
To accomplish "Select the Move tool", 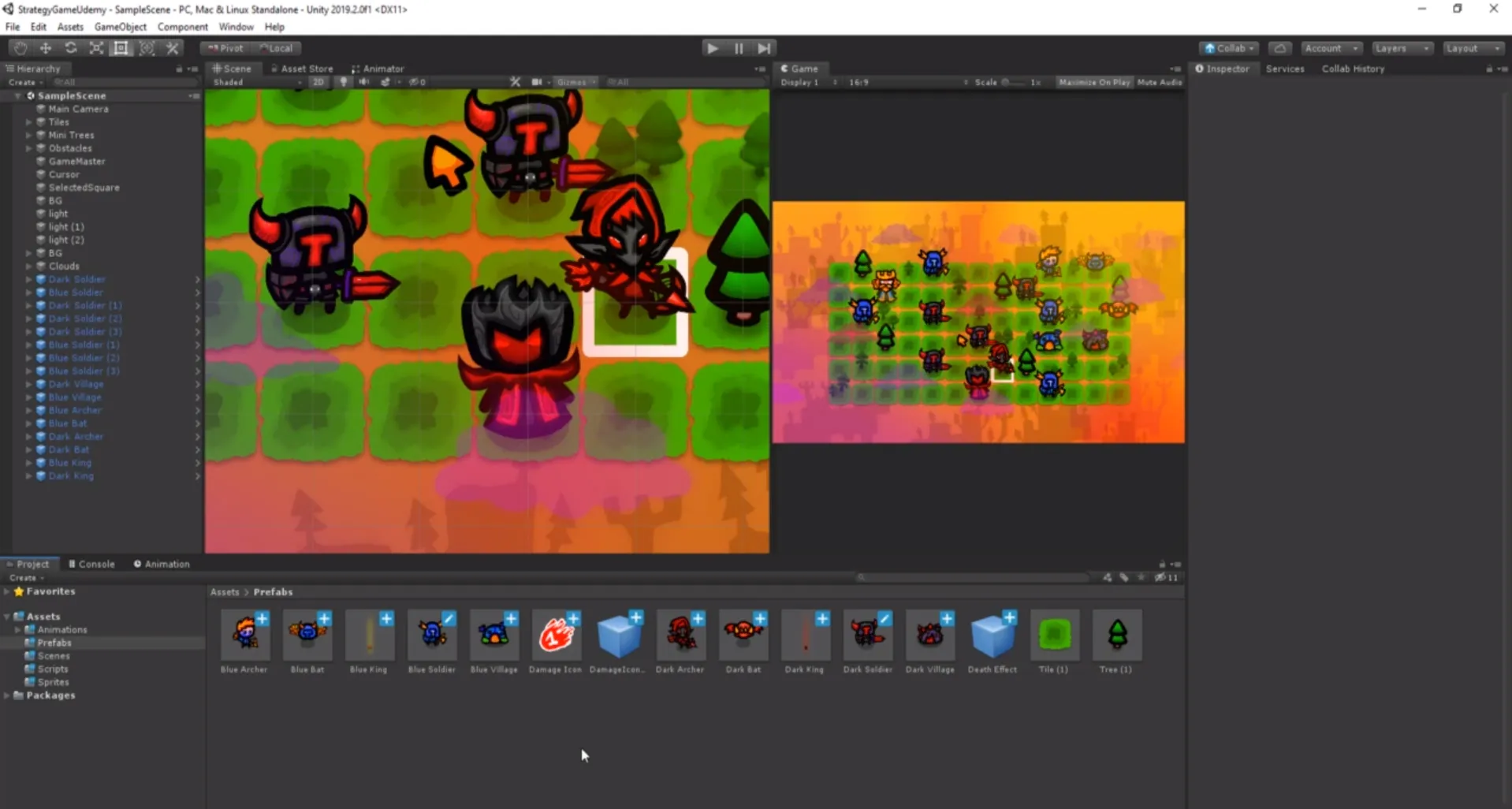I will pyautogui.click(x=46, y=48).
